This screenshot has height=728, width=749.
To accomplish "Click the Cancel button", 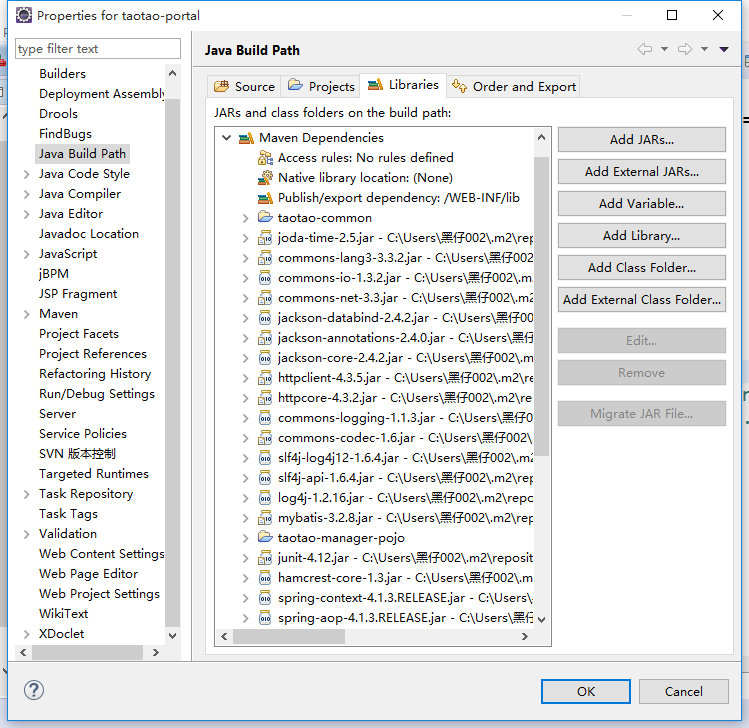I will point(684,691).
